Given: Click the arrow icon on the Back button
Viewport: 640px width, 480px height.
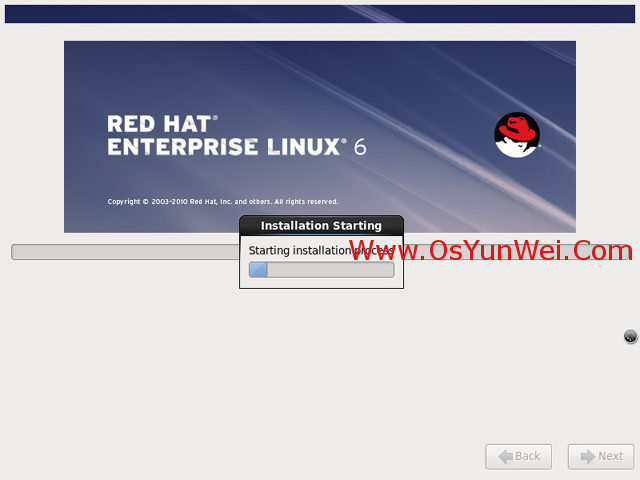Looking at the screenshot, I should [506, 456].
